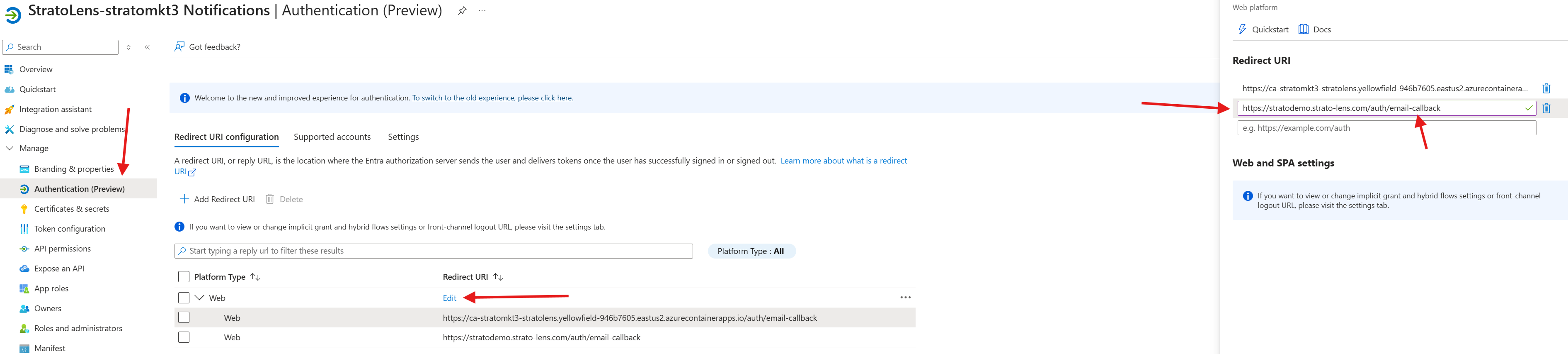Click the empty e.g. https://example.com/auth field

click(1386, 128)
